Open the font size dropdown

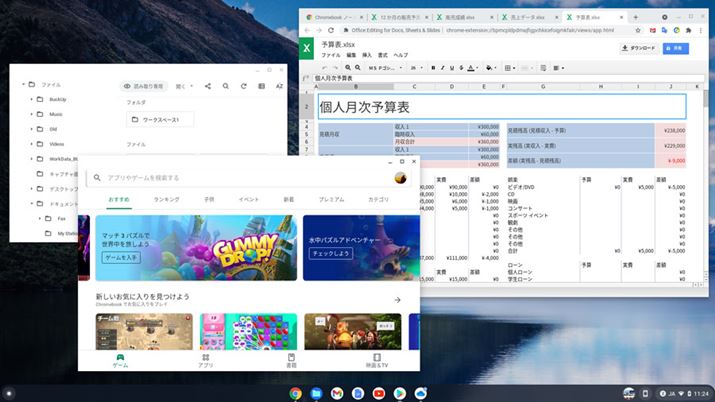[416, 68]
